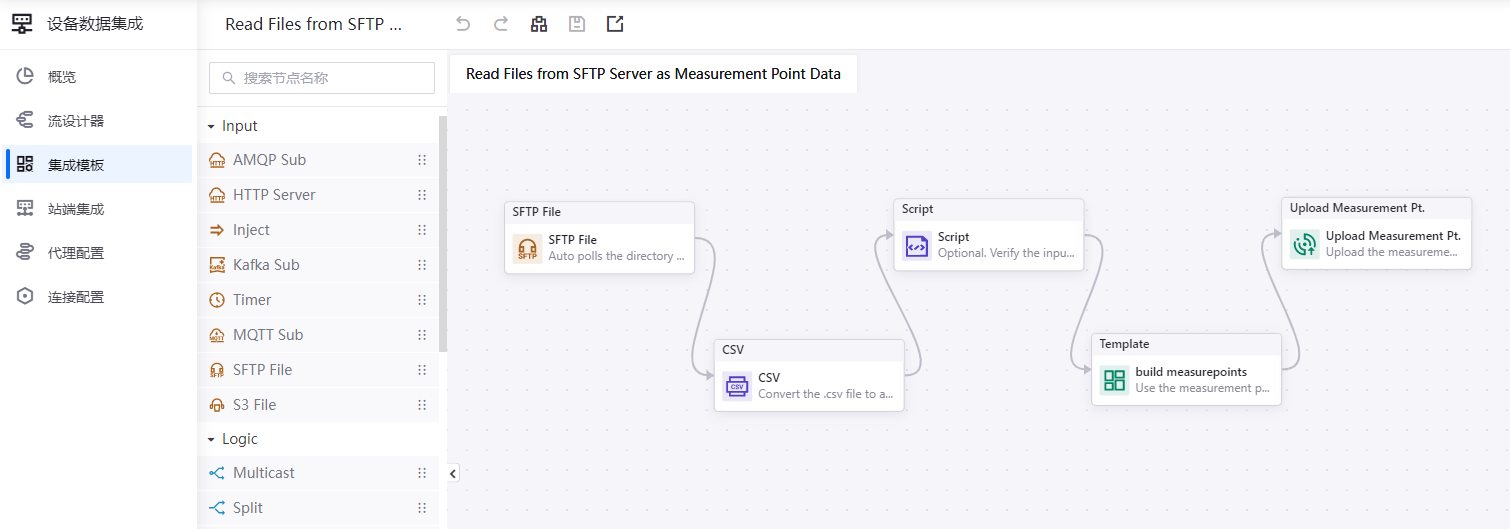Screen dimensions: 1510x529
Task: Go to 站端集成 in the sidebar
Action: 76,209
